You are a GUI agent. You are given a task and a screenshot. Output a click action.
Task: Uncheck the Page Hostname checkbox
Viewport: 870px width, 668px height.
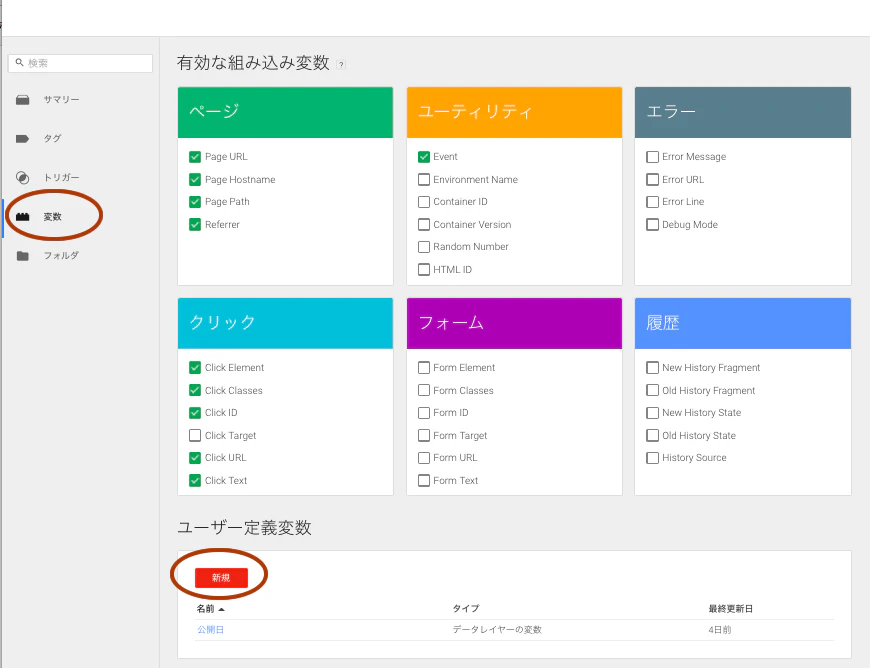coord(195,180)
